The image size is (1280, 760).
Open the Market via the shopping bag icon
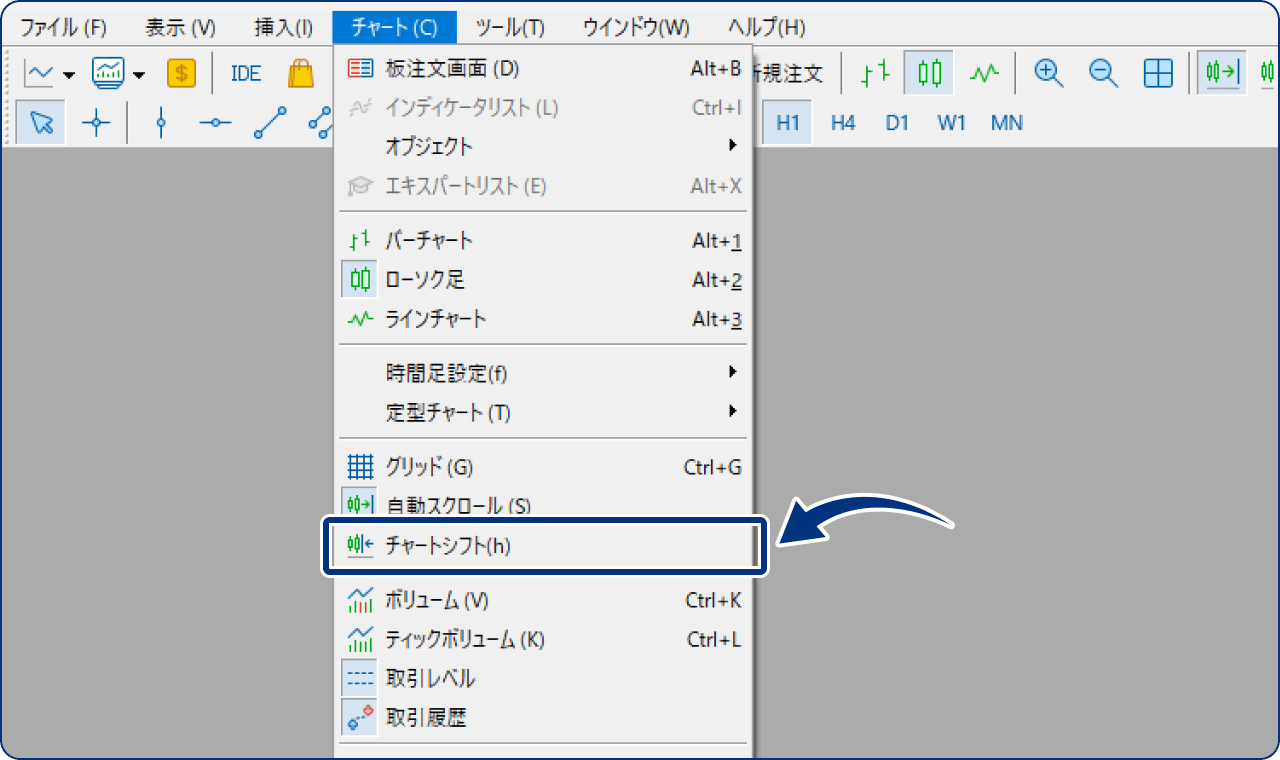coord(300,72)
